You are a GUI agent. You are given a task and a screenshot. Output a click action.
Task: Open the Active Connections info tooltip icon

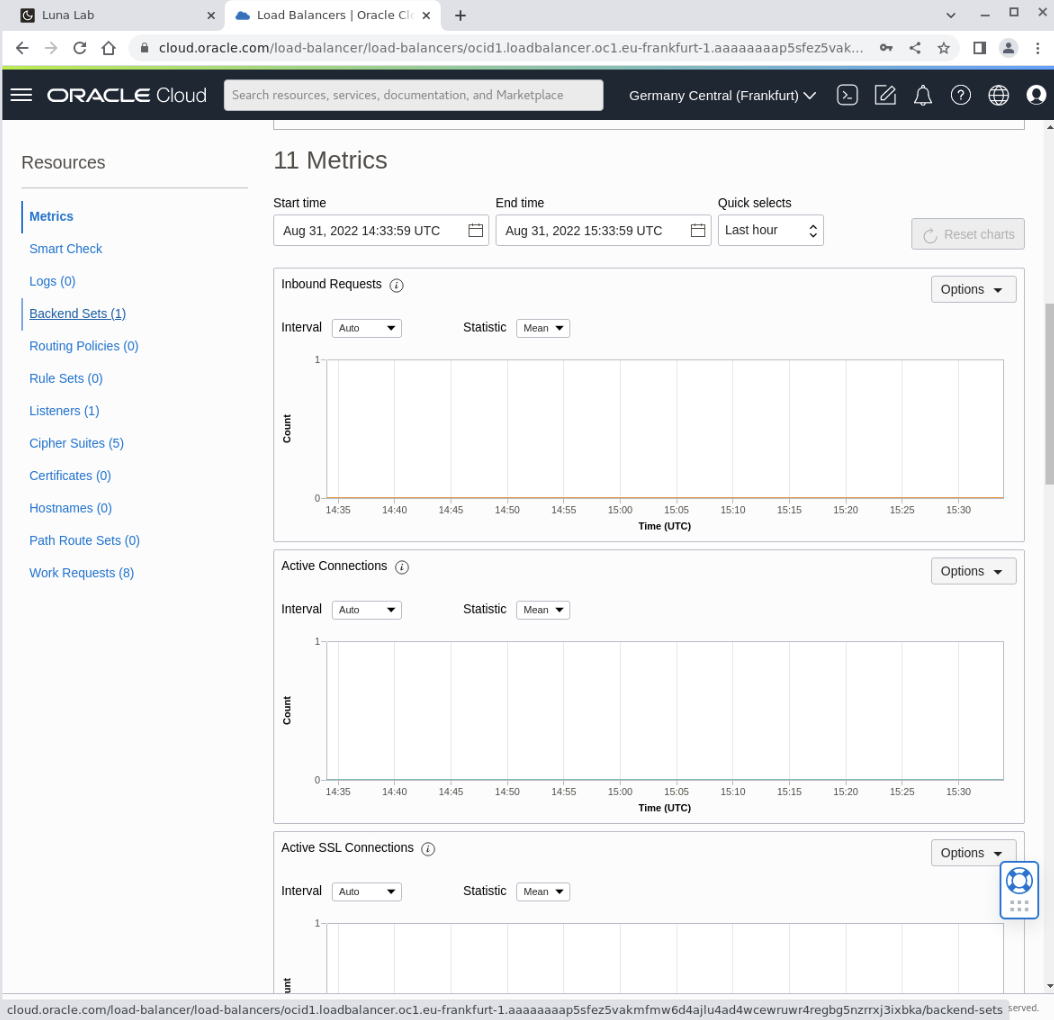pos(402,567)
